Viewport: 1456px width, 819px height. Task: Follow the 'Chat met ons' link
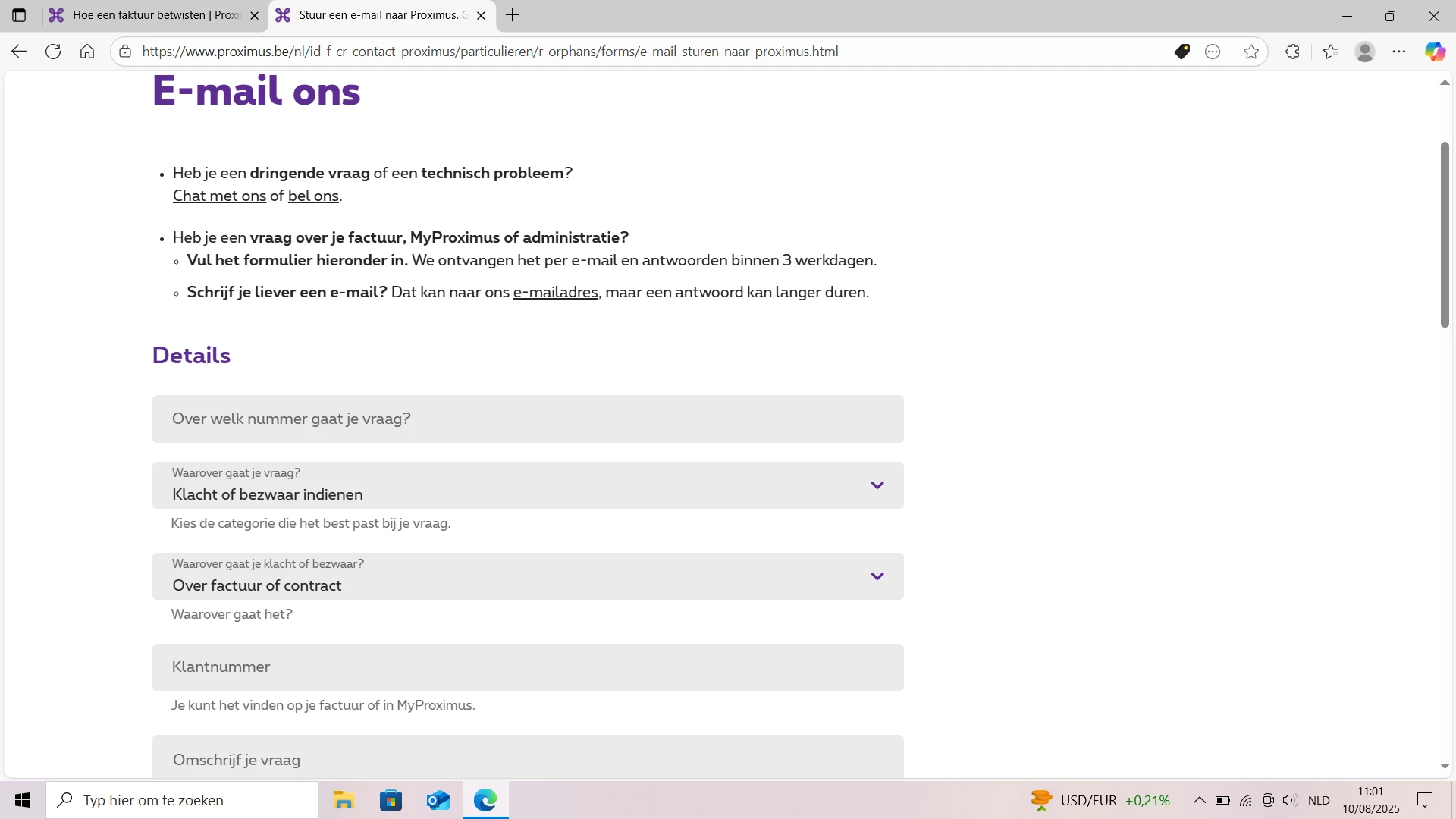pos(219,196)
